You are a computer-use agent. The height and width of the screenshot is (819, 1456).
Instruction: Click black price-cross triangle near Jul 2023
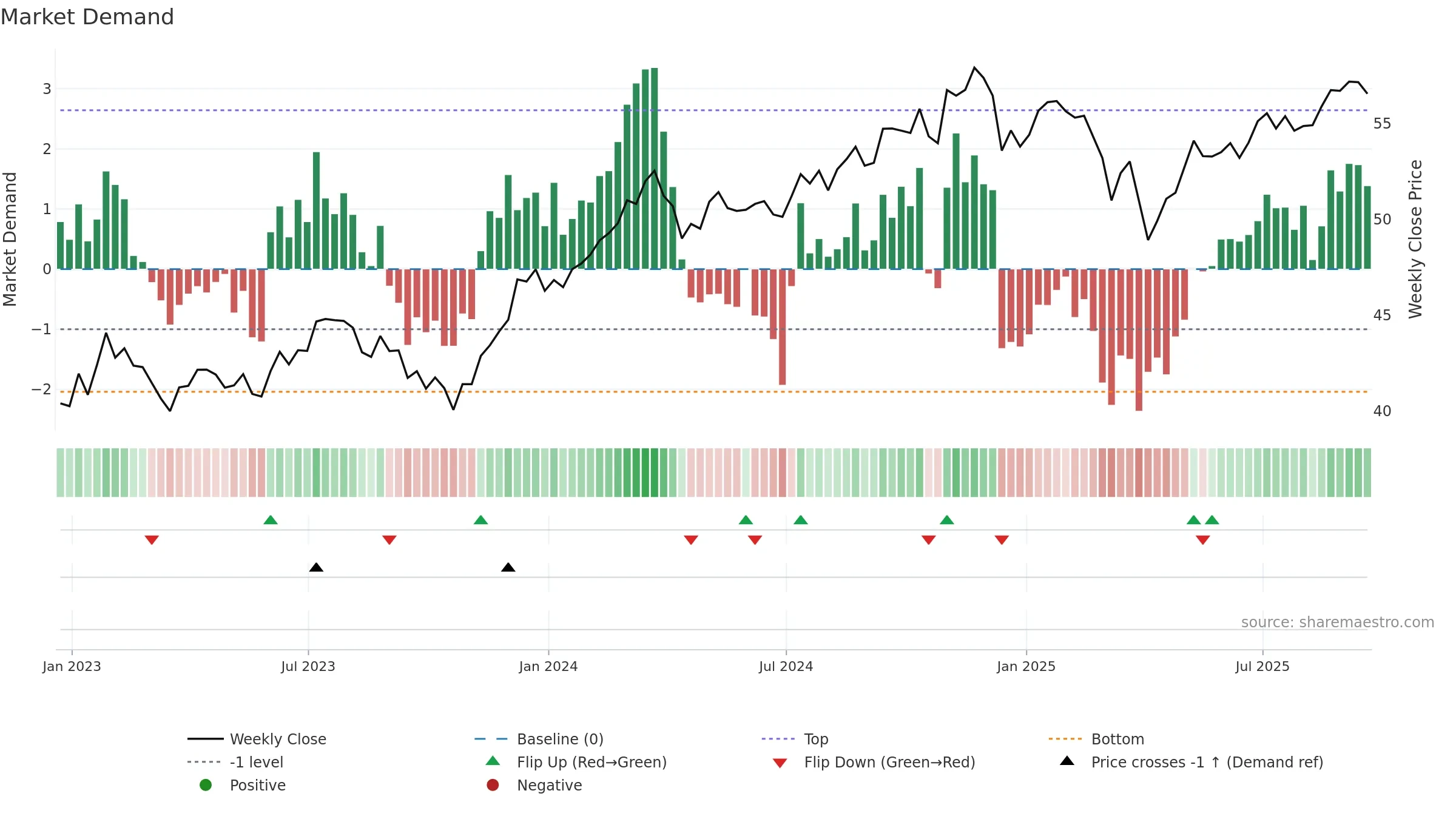click(x=316, y=567)
